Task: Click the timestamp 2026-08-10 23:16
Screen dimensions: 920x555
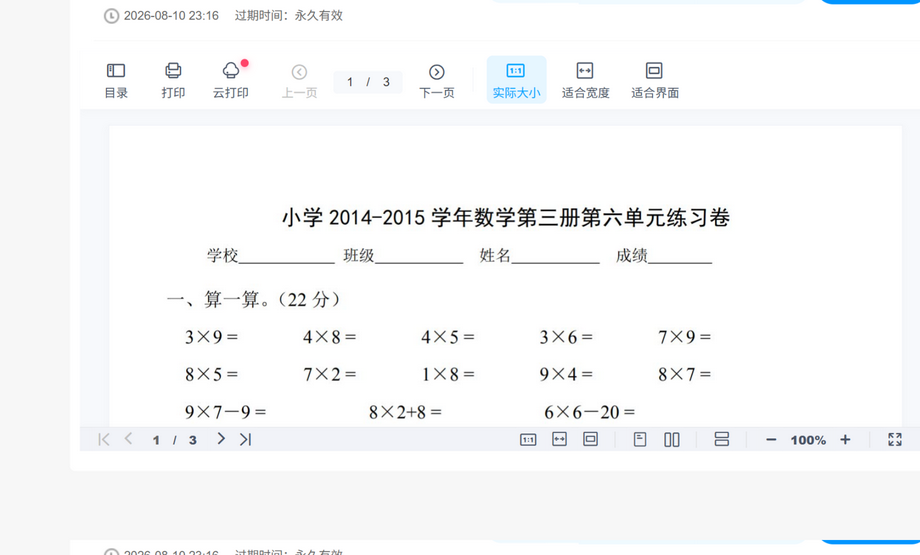Action: 171,16
